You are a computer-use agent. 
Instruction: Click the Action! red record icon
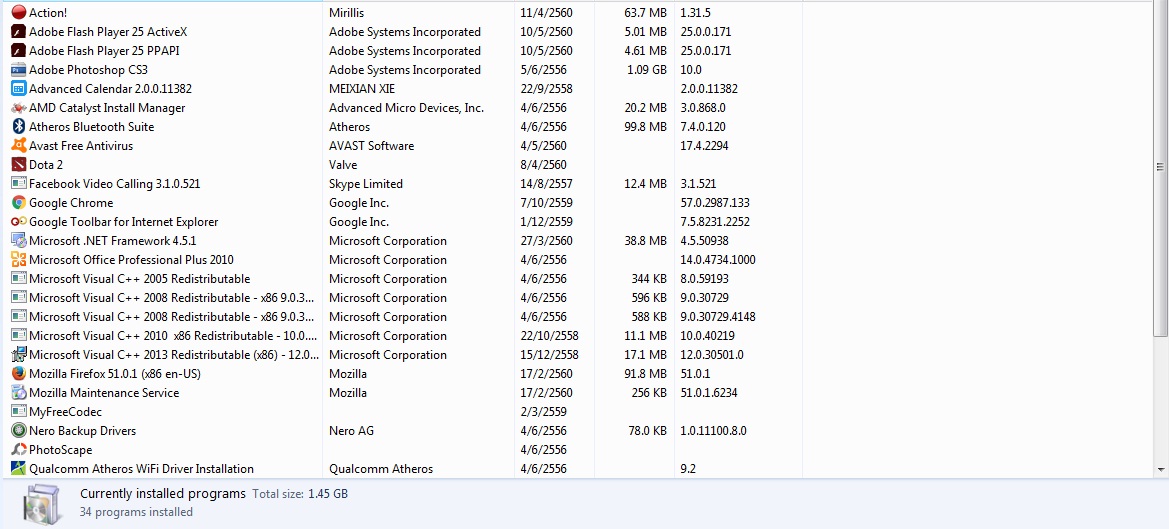click(19, 13)
